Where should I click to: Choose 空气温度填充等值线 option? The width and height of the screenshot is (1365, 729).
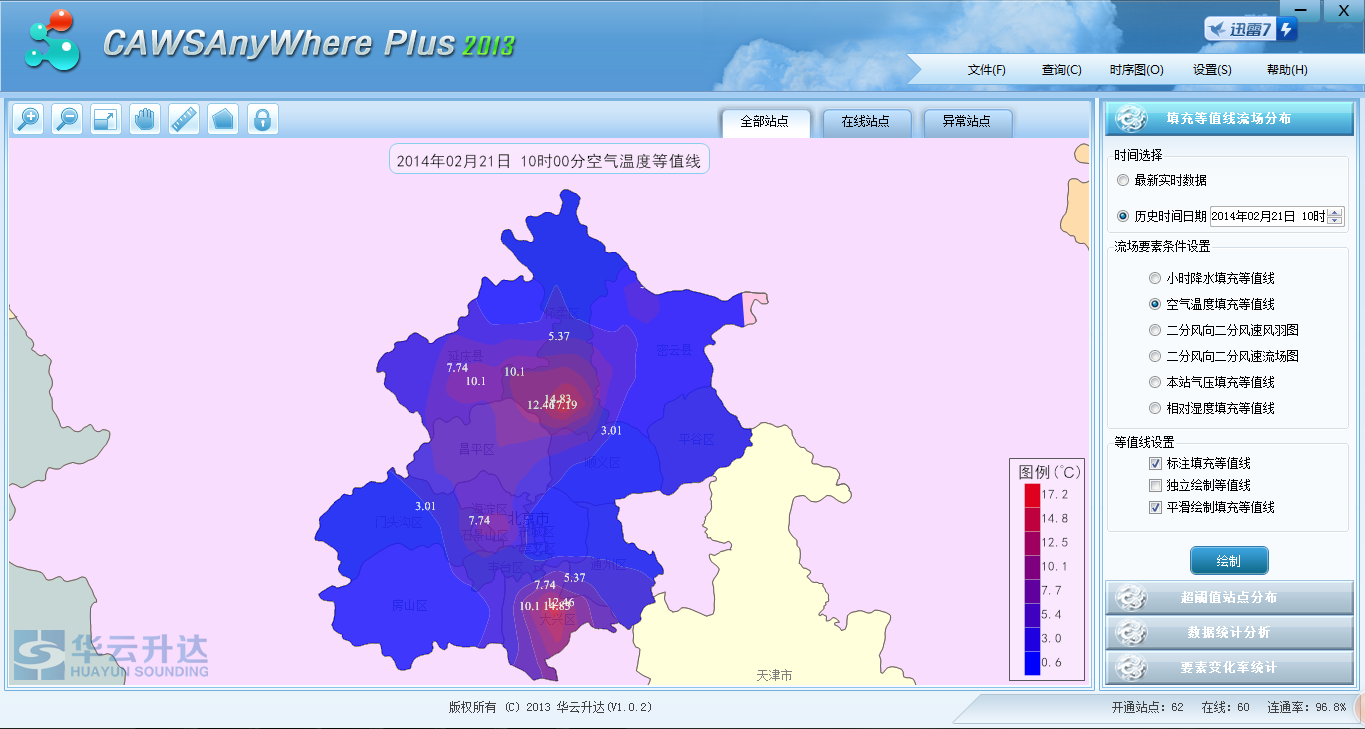point(1155,304)
